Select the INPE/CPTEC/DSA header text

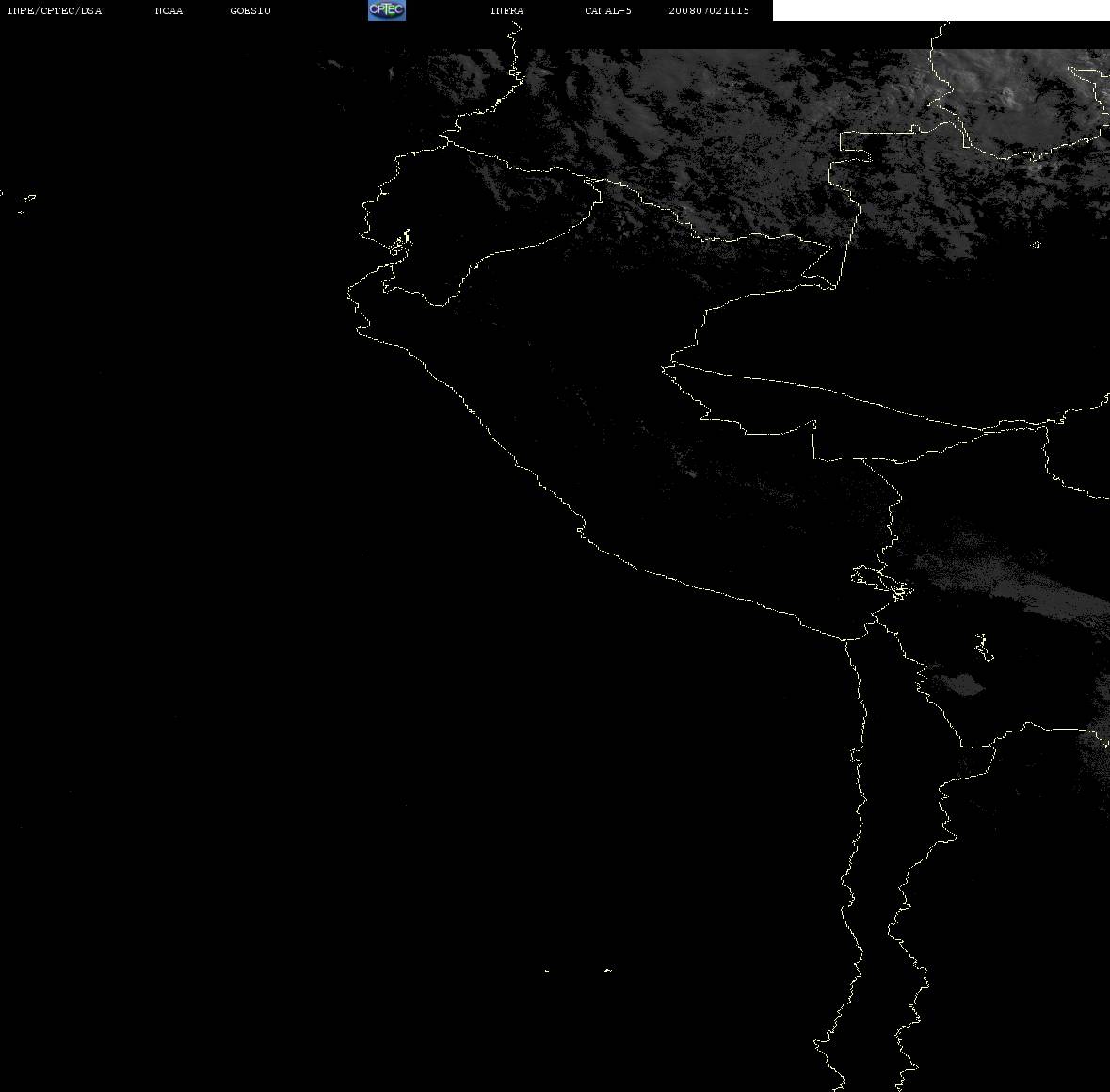coord(55,10)
